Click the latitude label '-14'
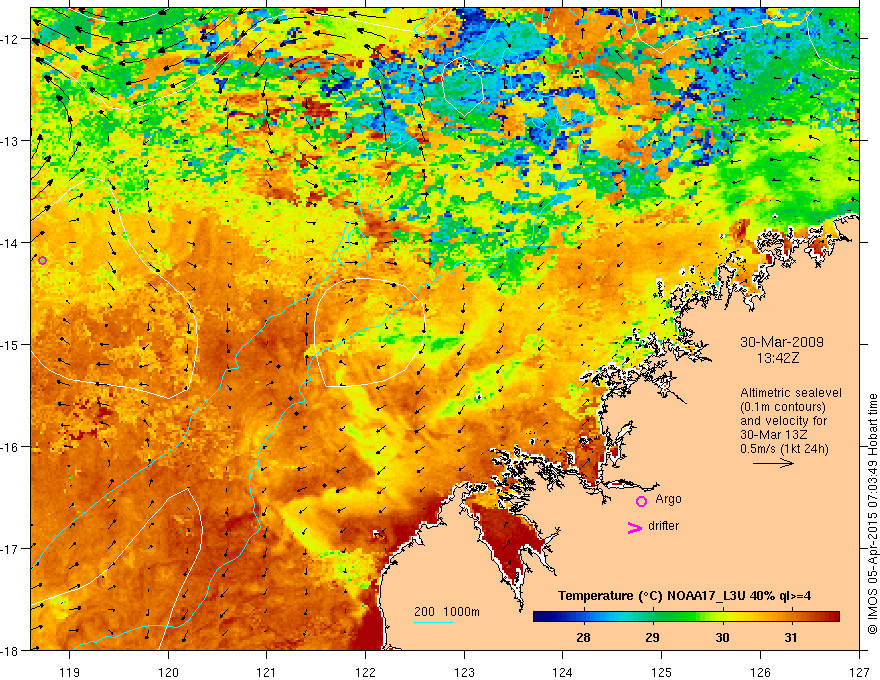This screenshot has height=680, width=880. tap(11, 243)
